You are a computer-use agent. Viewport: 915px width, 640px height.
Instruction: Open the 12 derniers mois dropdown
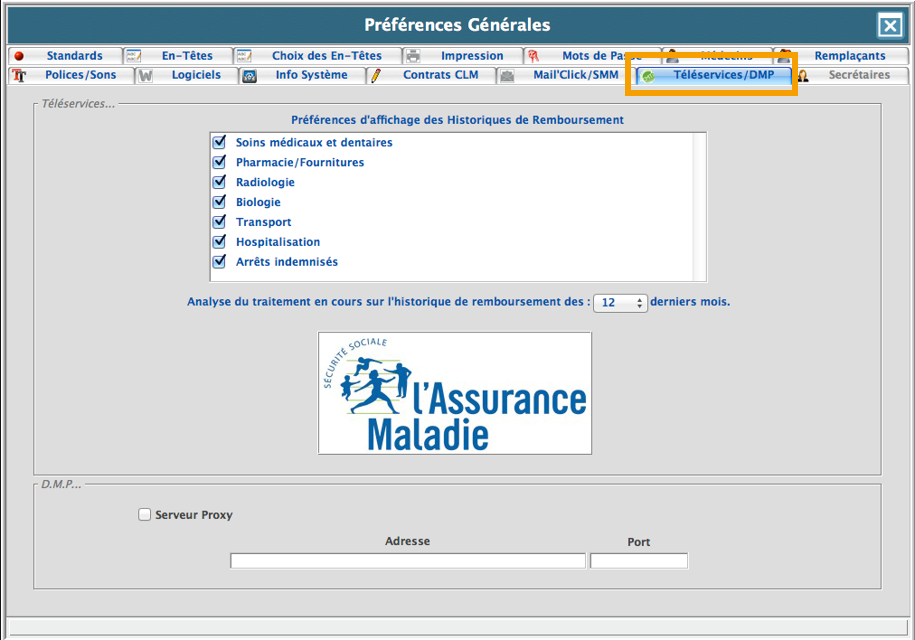(x=620, y=303)
